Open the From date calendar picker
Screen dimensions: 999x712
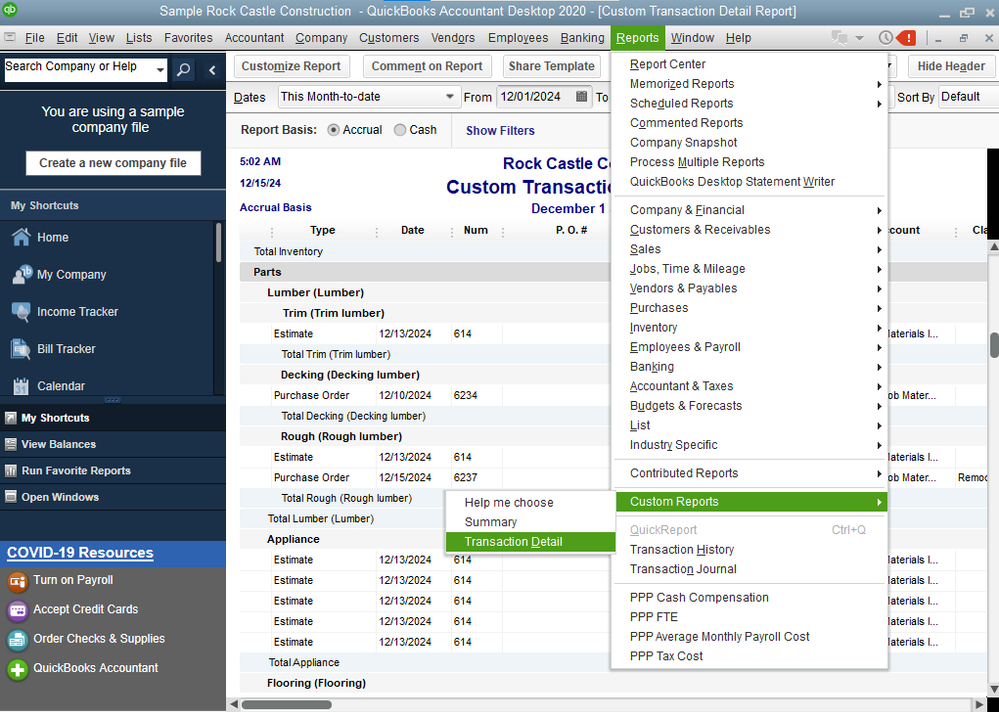[581, 97]
